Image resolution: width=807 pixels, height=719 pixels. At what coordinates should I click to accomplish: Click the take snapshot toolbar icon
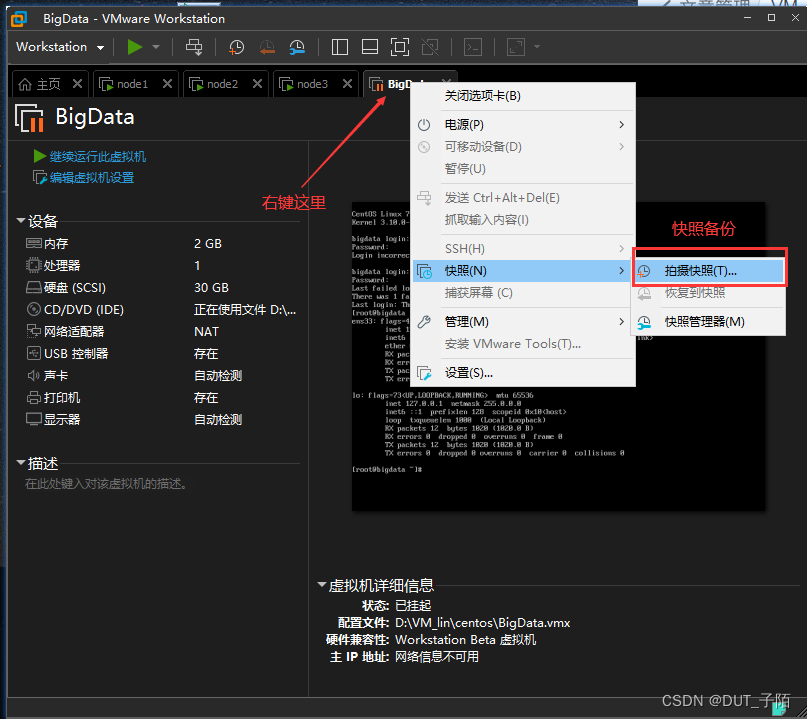236,47
